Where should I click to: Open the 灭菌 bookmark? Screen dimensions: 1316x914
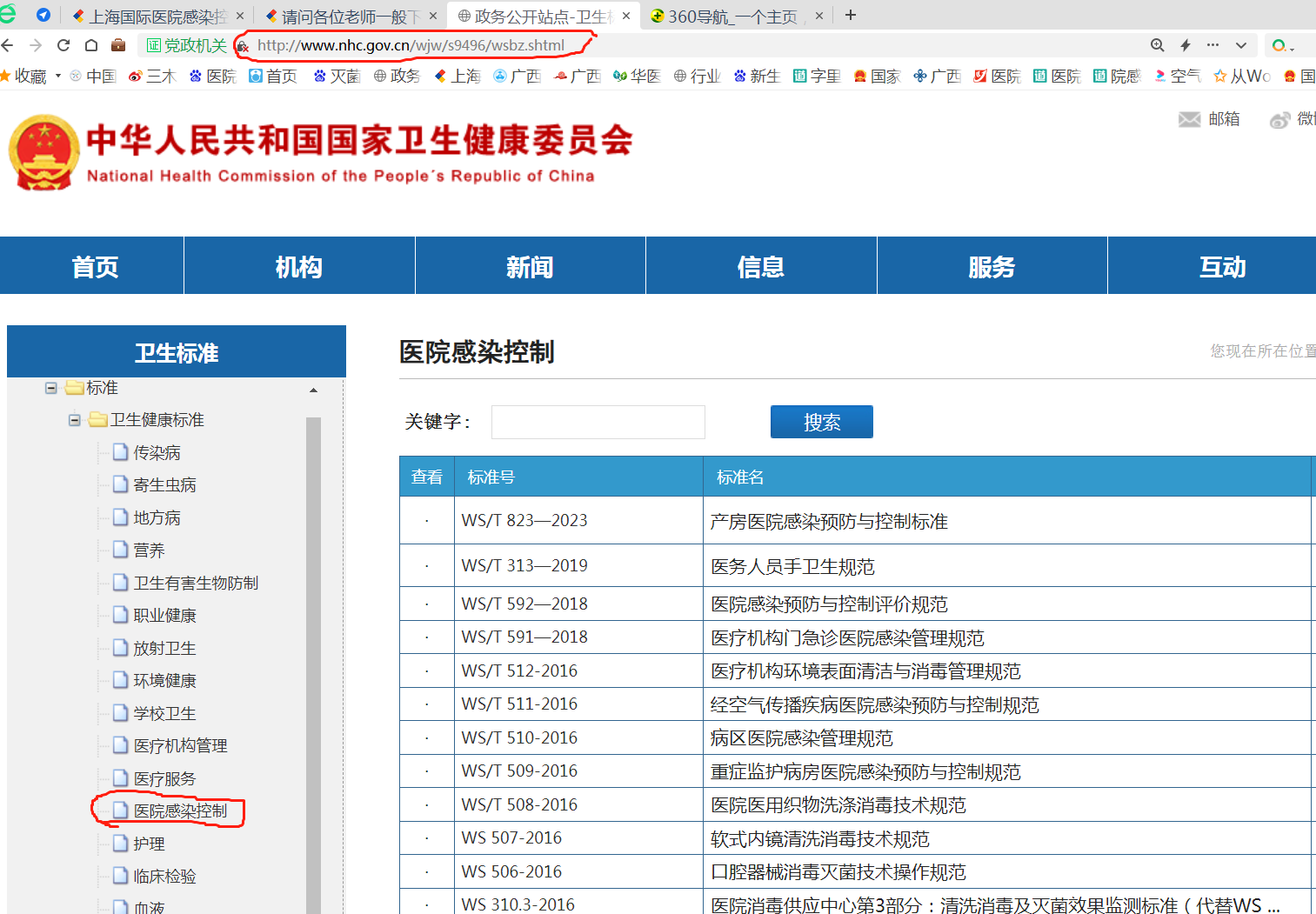337,77
